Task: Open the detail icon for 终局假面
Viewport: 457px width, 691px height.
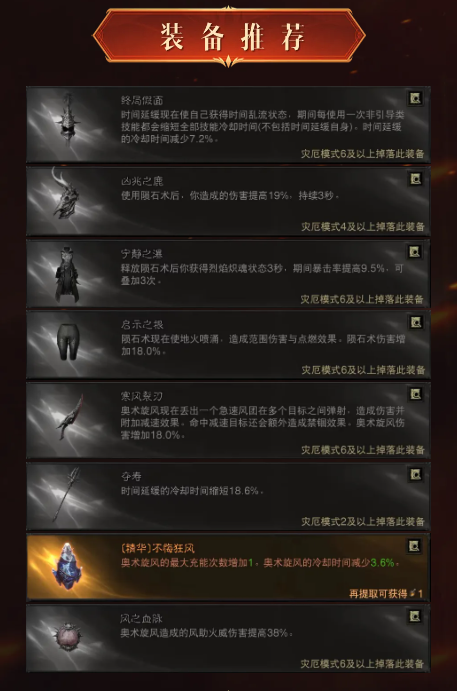Action: (x=415, y=98)
